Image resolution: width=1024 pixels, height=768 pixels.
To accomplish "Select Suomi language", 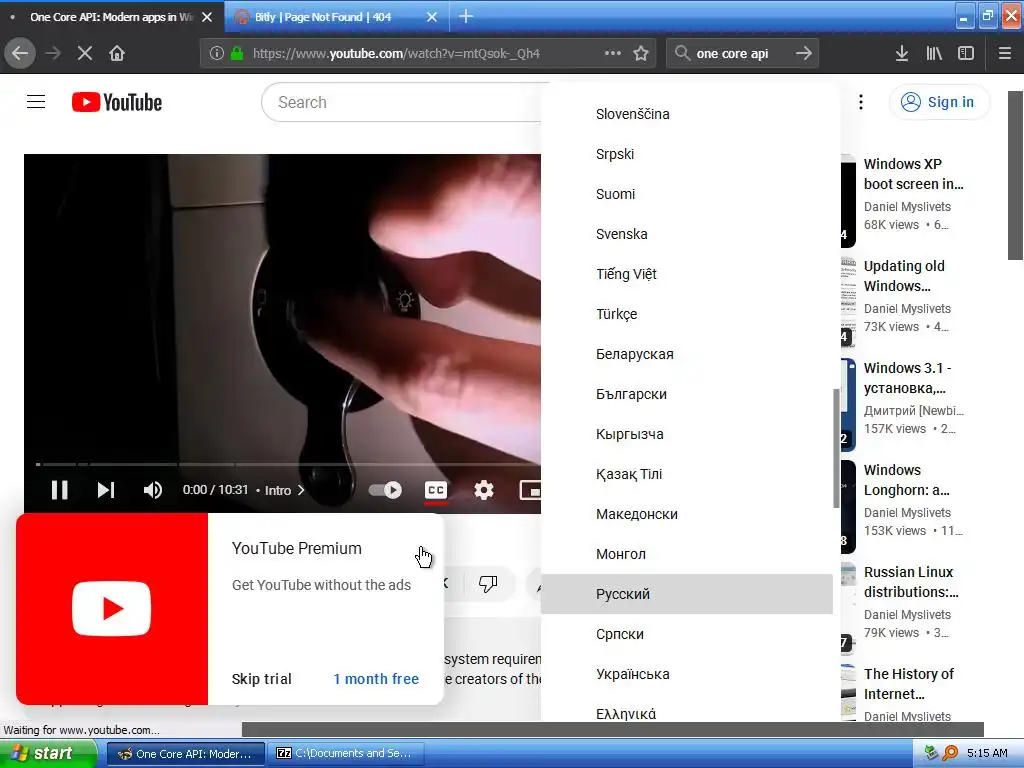I will click(x=687, y=194).
